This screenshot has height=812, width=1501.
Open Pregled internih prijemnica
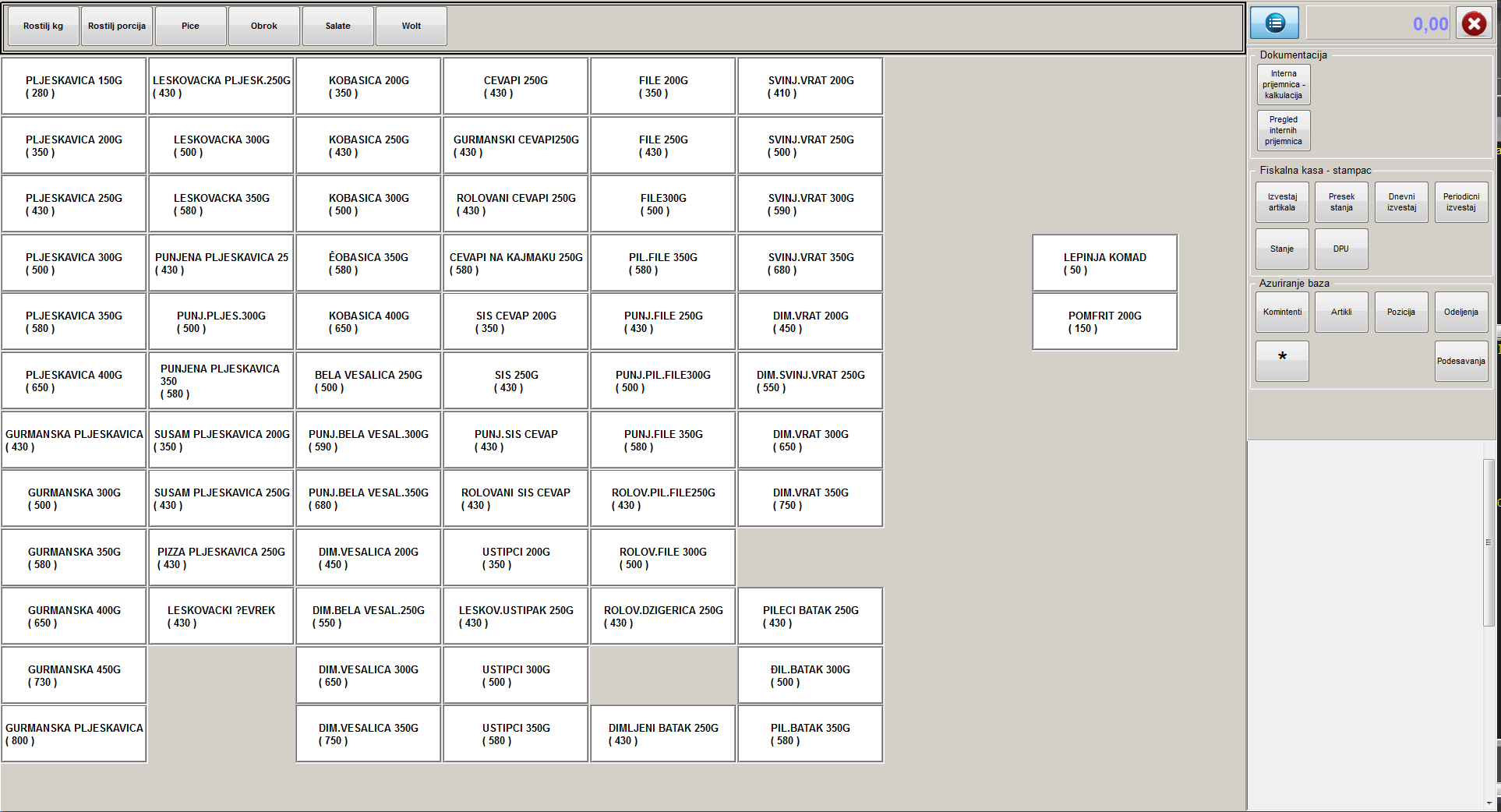[x=1283, y=130]
